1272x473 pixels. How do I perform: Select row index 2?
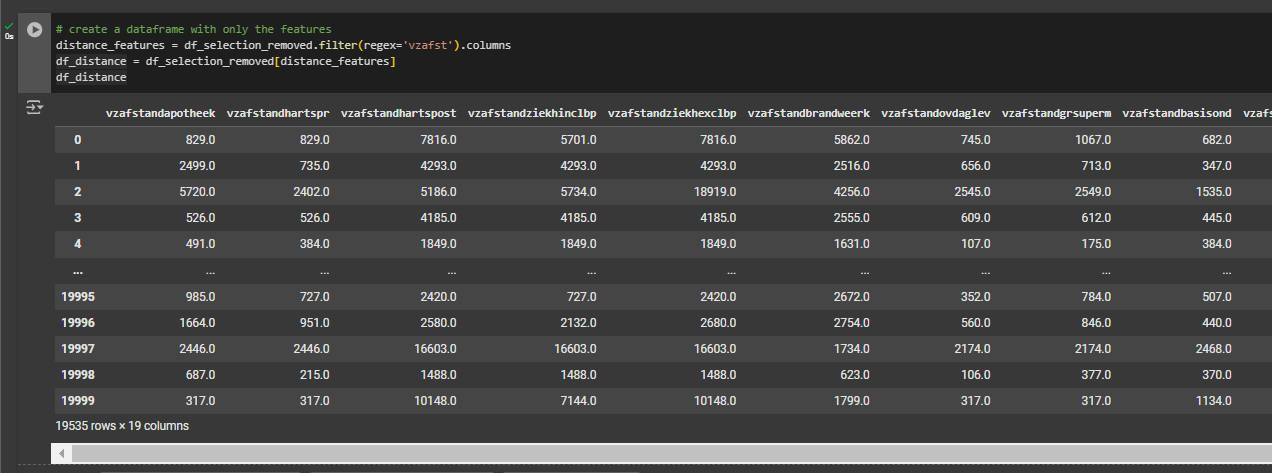[x=77, y=192]
